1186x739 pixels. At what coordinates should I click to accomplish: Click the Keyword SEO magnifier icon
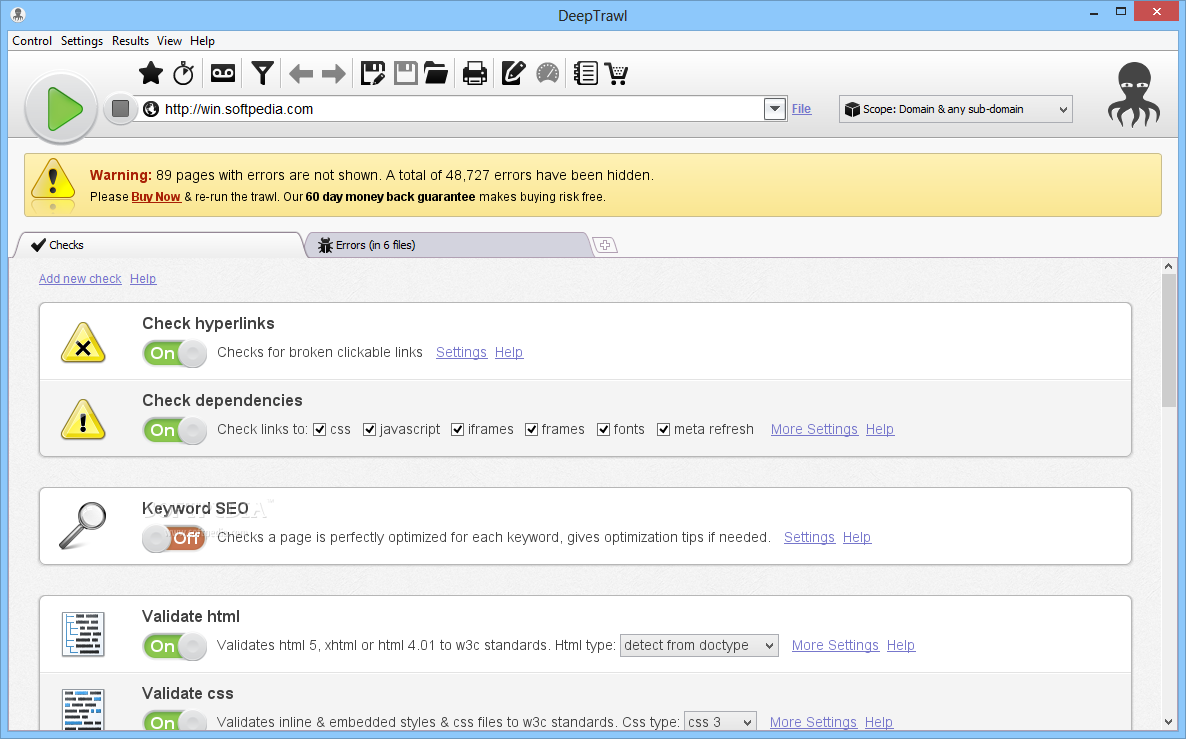[83, 526]
